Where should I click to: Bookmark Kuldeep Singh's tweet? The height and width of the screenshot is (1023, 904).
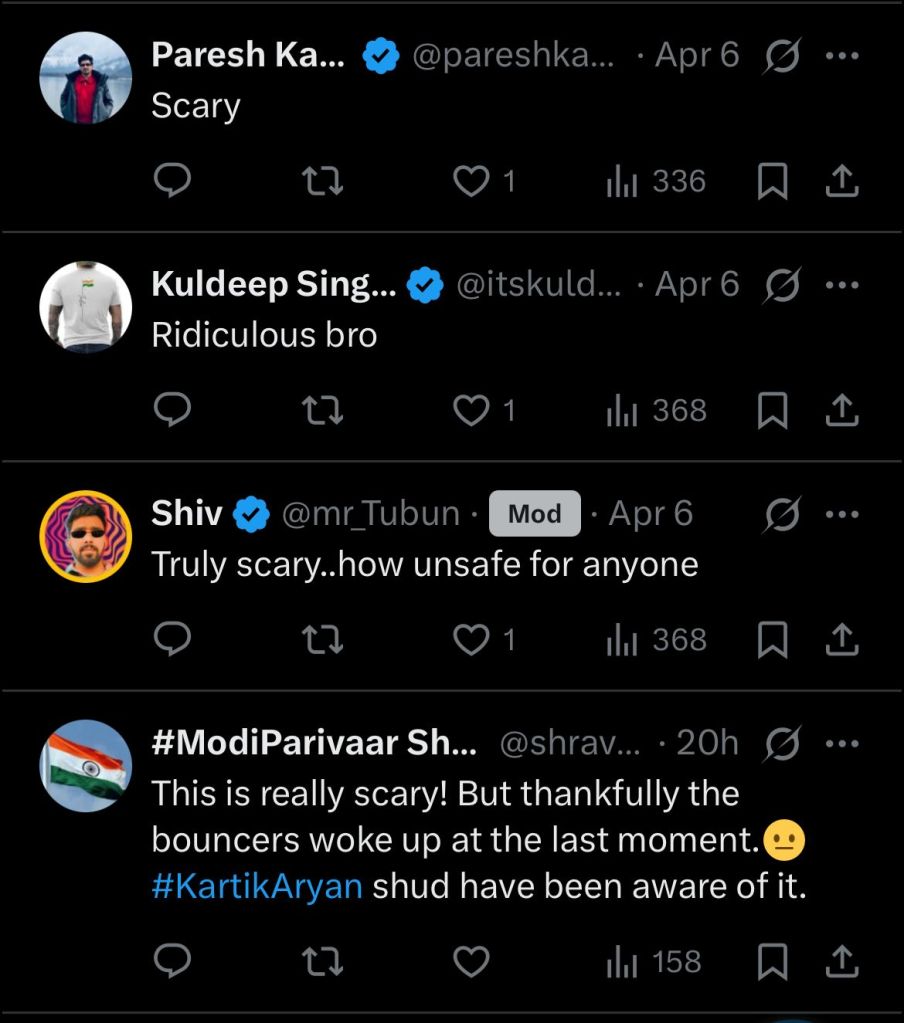coord(772,411)
